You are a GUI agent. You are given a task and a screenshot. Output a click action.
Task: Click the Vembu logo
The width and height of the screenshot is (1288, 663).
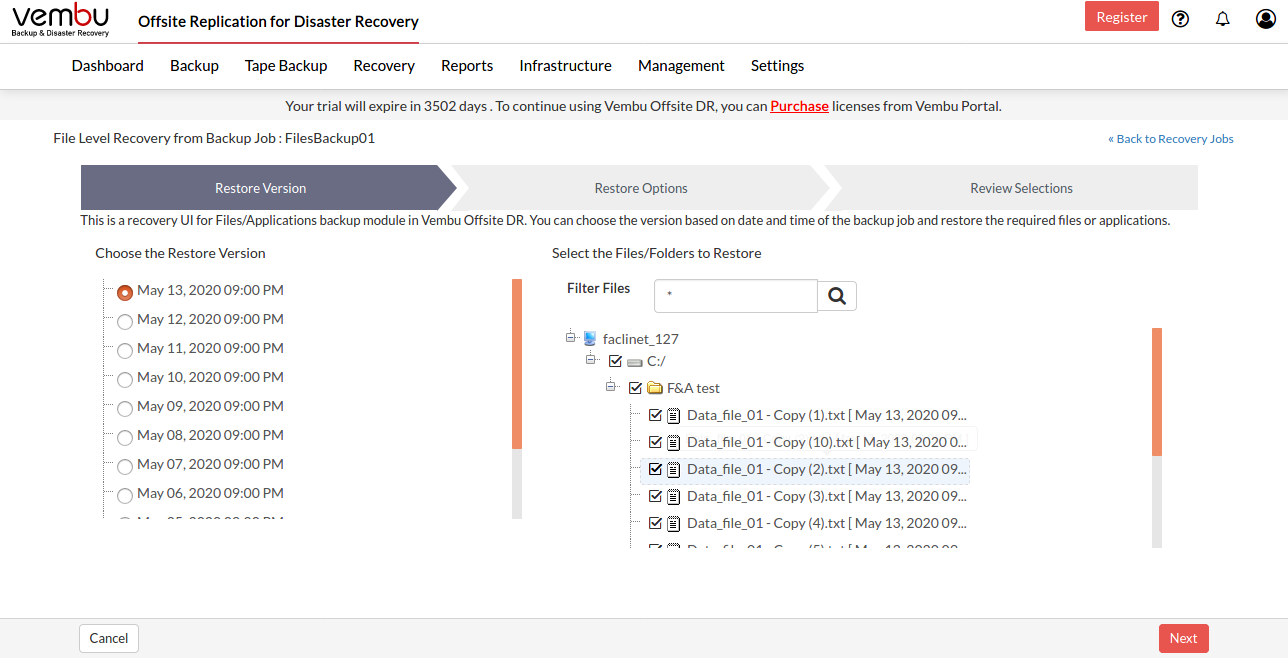(x=61, y=20)
